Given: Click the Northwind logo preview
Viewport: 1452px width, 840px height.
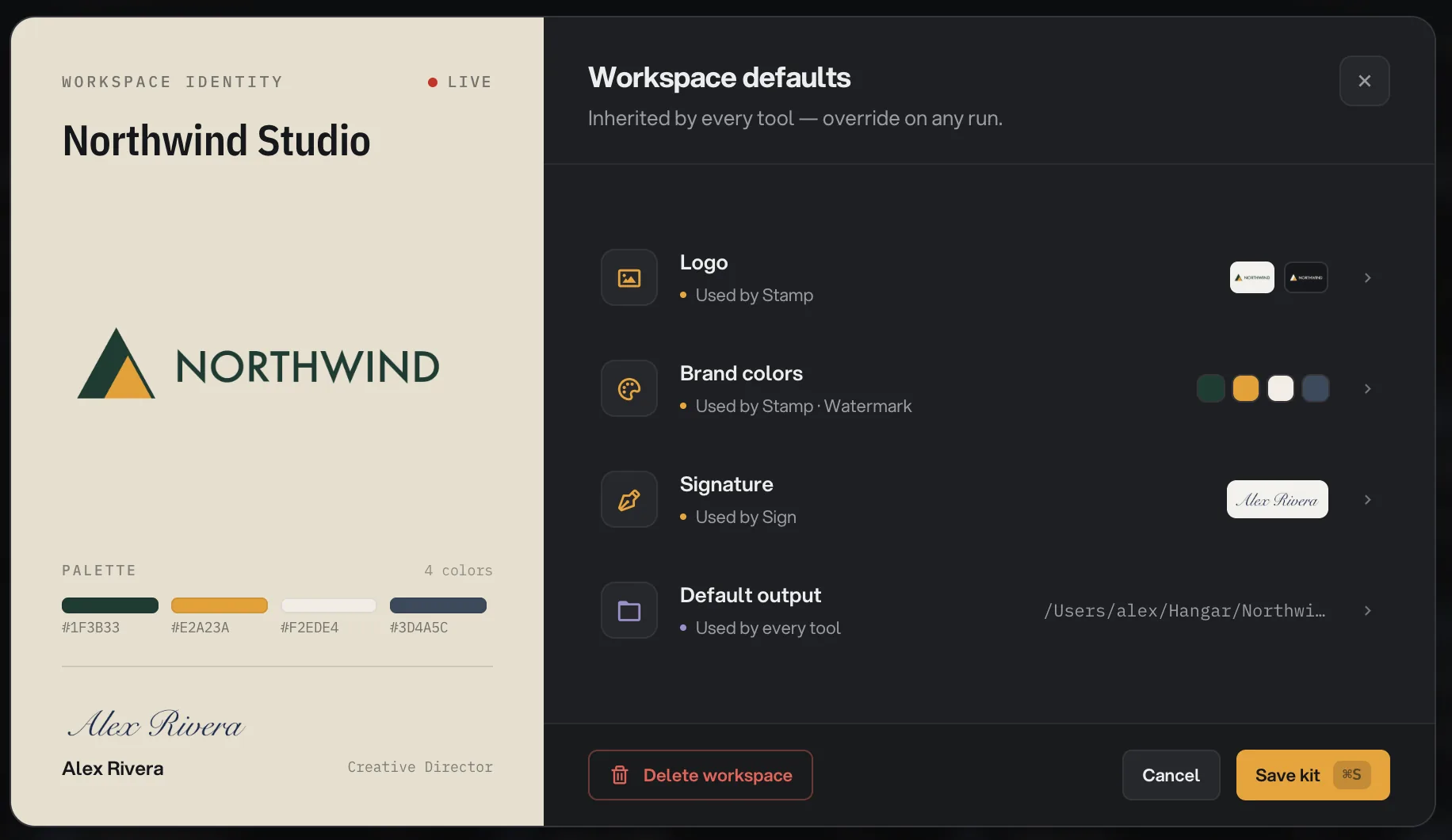Looking at the screenshot, I should click(x=258, y=364).
